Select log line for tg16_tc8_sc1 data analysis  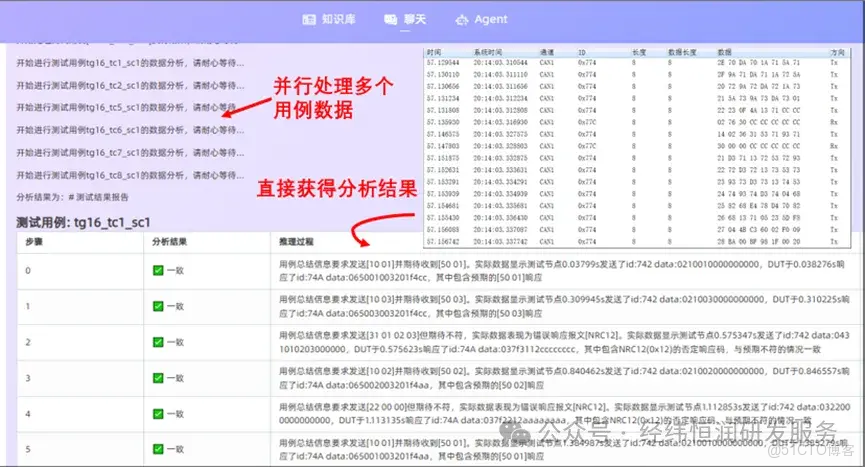(x=130, y=175)
